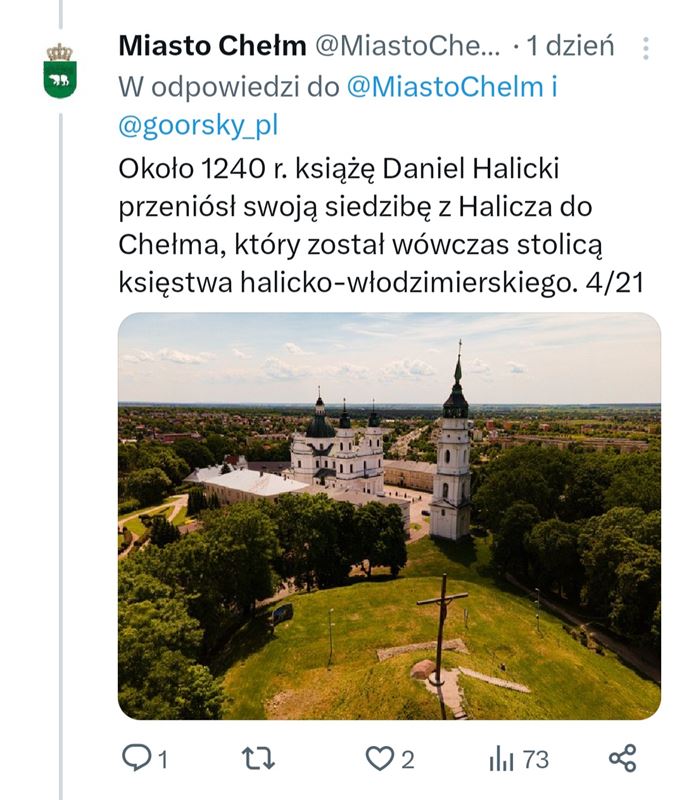684x800 pixels.
Task: Share the tweet using the share icon
Action: coord(622,758)
